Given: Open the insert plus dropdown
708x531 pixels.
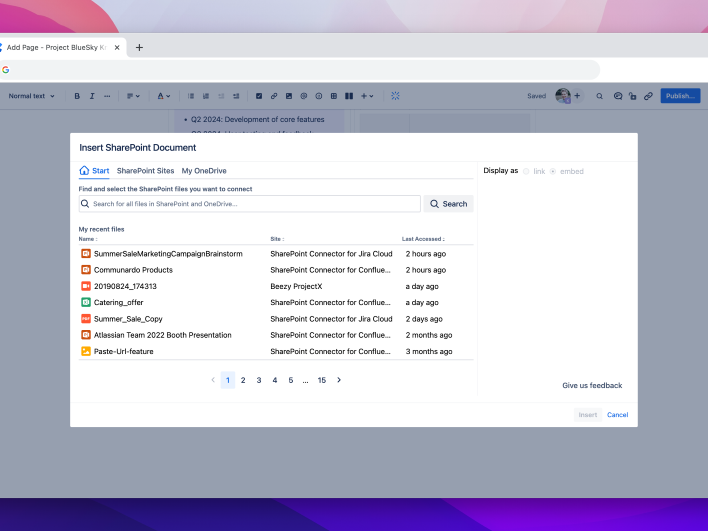Looking at the screenshot, I should point(367,96).
